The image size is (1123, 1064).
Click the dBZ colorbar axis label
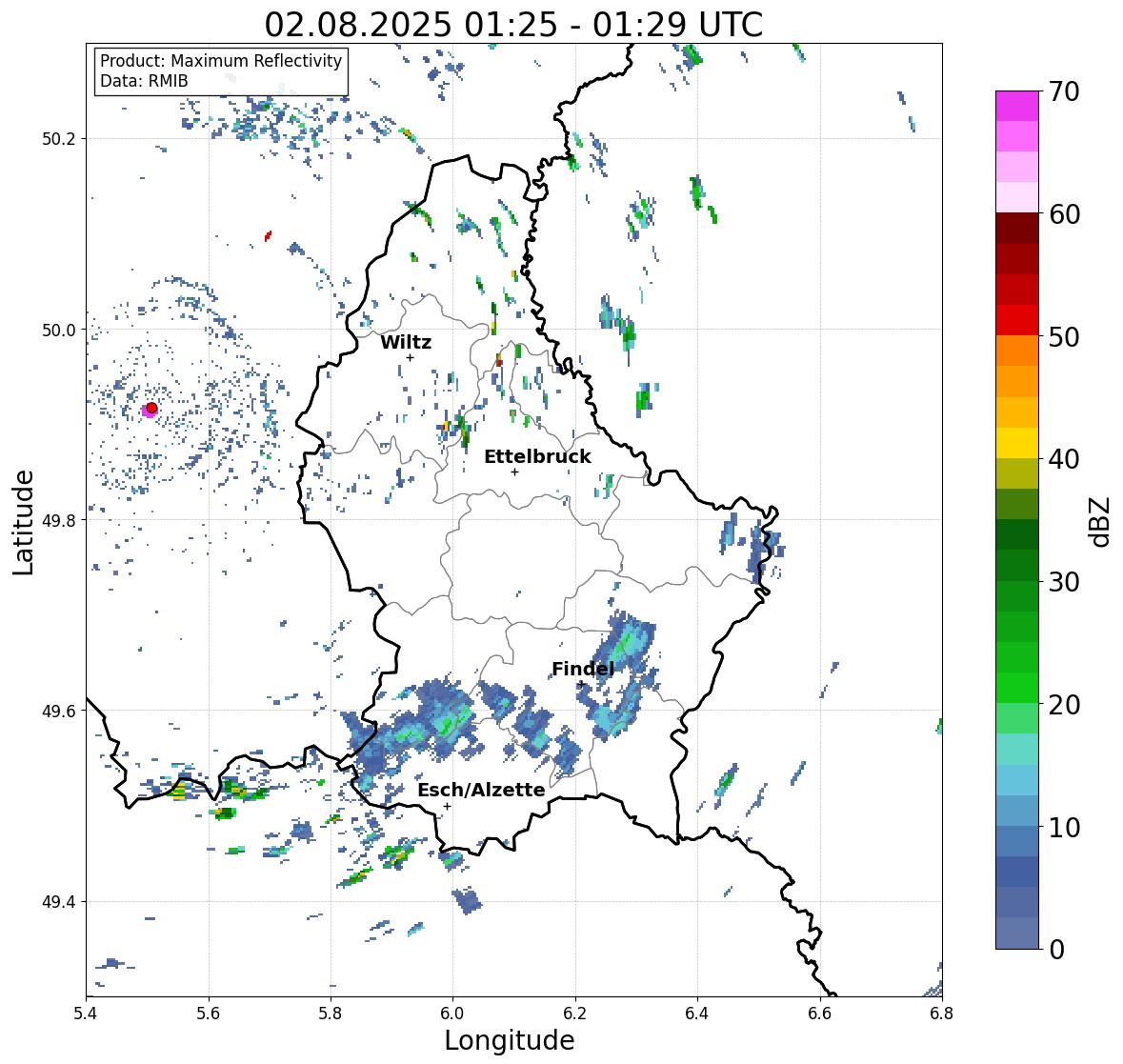click(x=1101, y=521)
